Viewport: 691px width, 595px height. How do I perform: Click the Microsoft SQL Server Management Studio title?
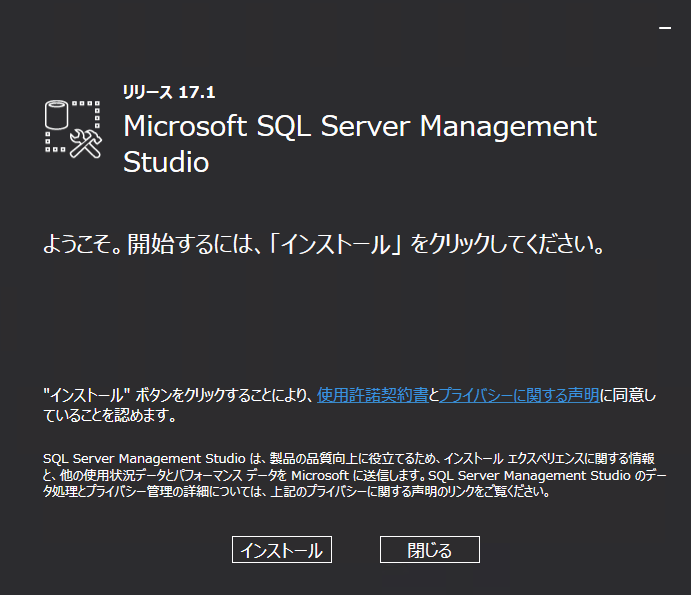pyautogui.click(x=360, y=144)
